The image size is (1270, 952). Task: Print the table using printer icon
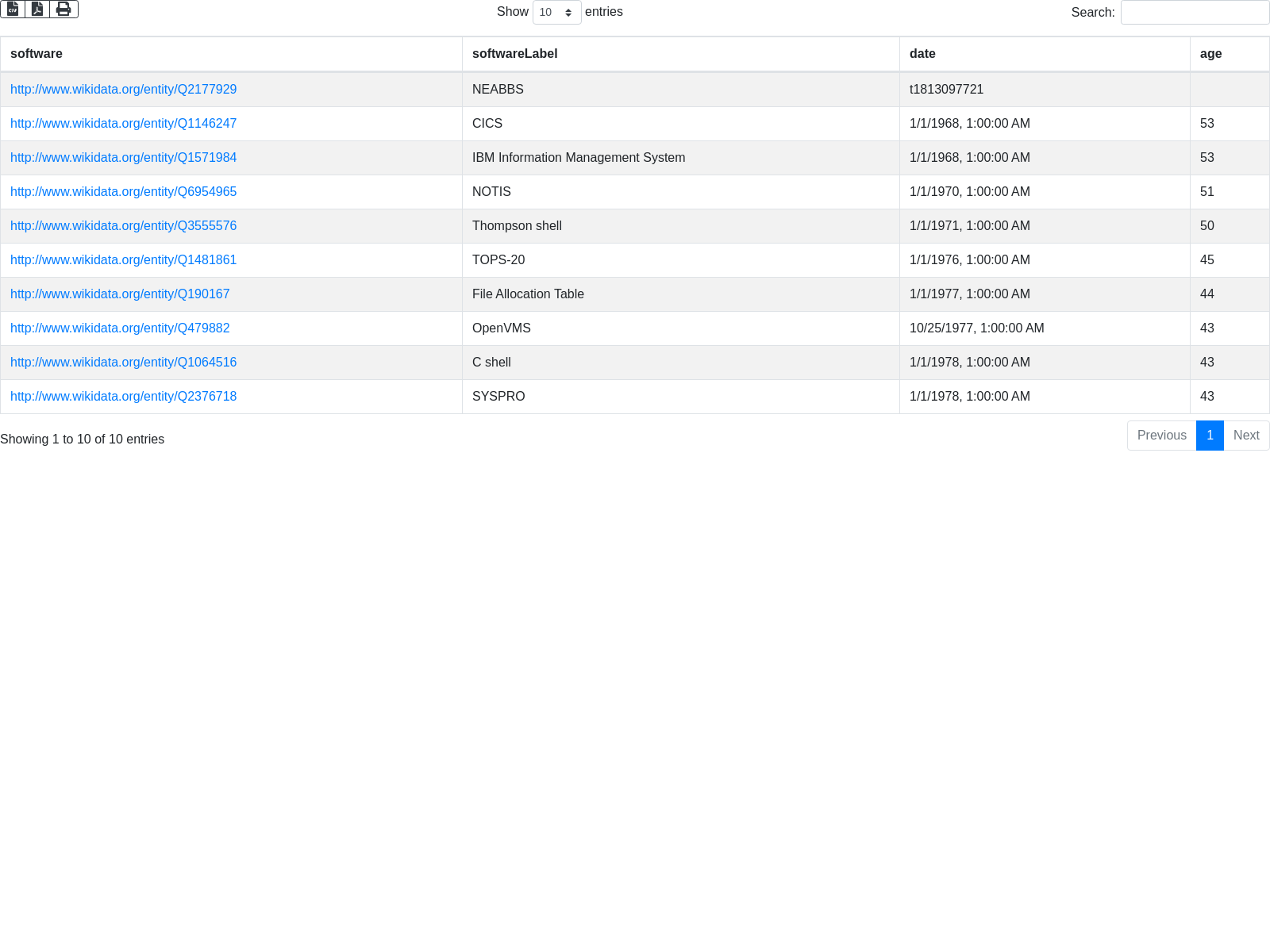pos(63,9)
